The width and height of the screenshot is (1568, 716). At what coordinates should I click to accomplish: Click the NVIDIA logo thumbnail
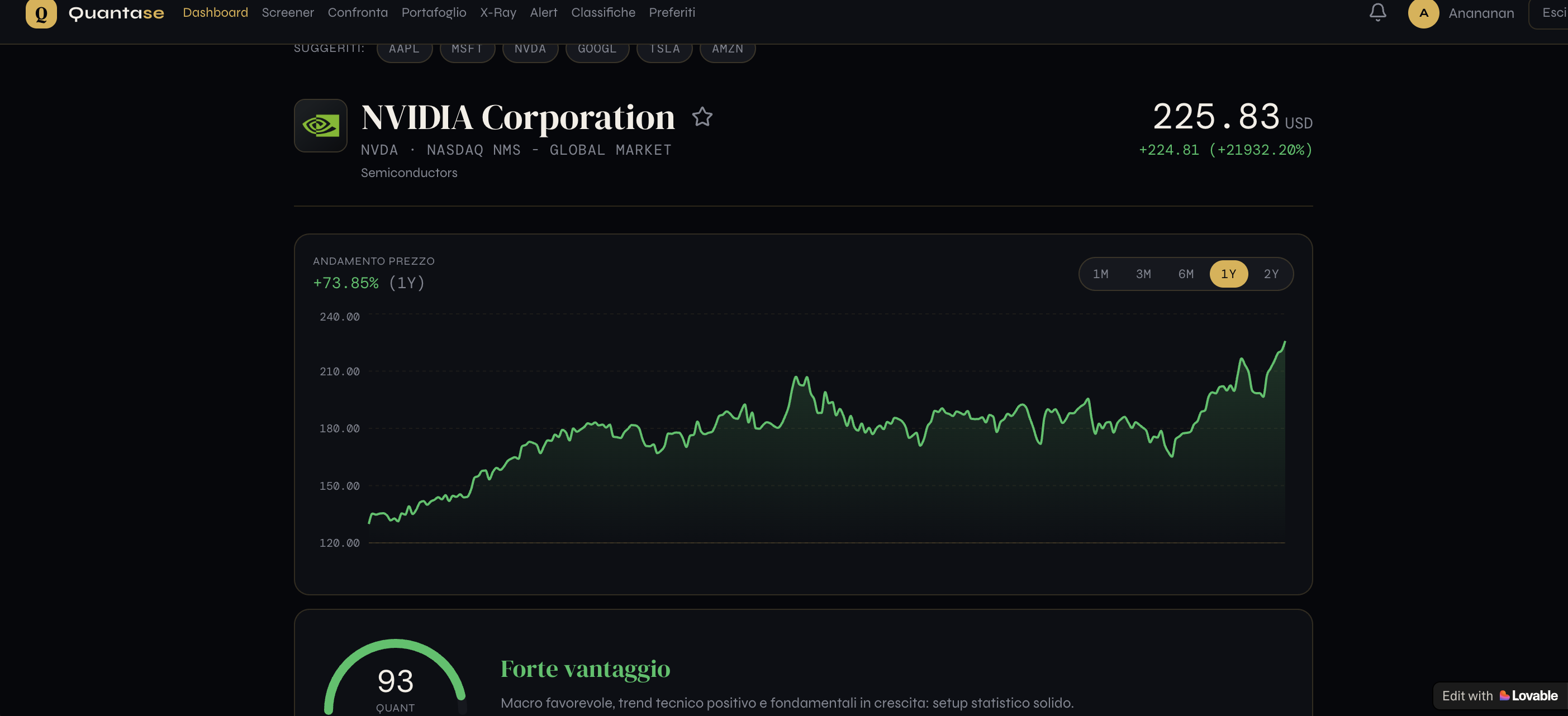click(321, 125)
